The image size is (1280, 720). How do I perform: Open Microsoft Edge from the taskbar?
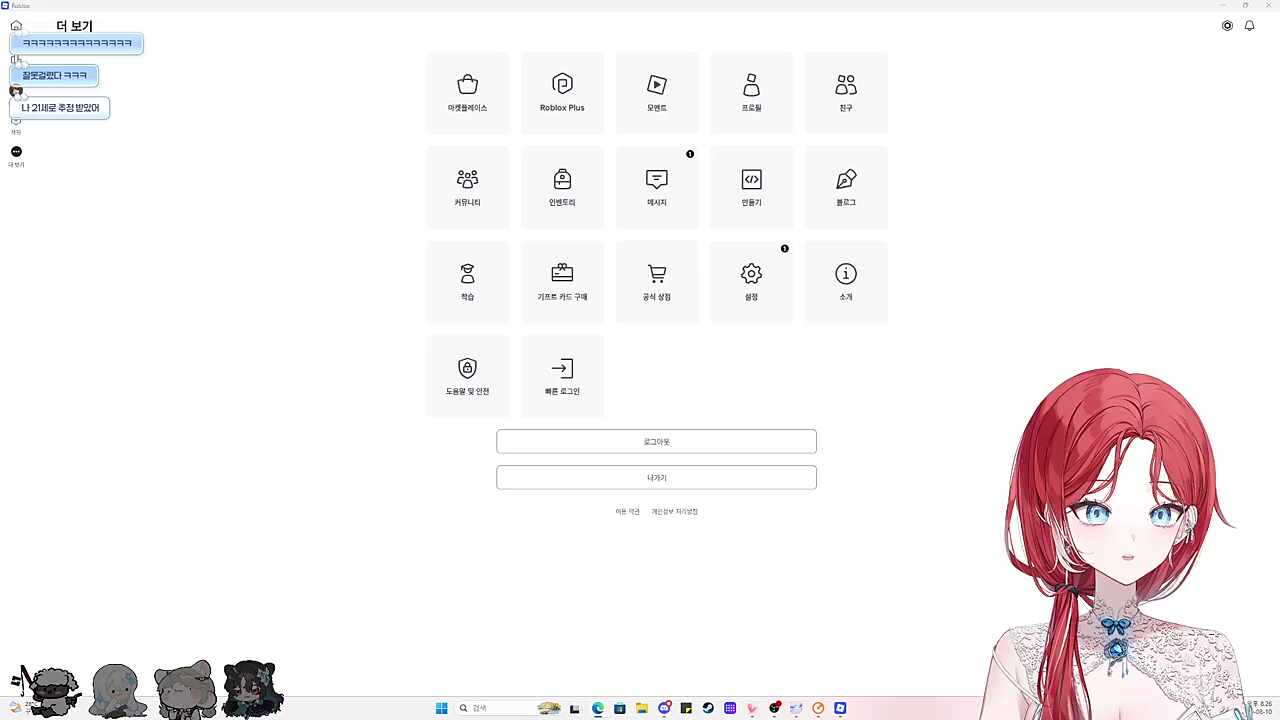tap(598, 708)
